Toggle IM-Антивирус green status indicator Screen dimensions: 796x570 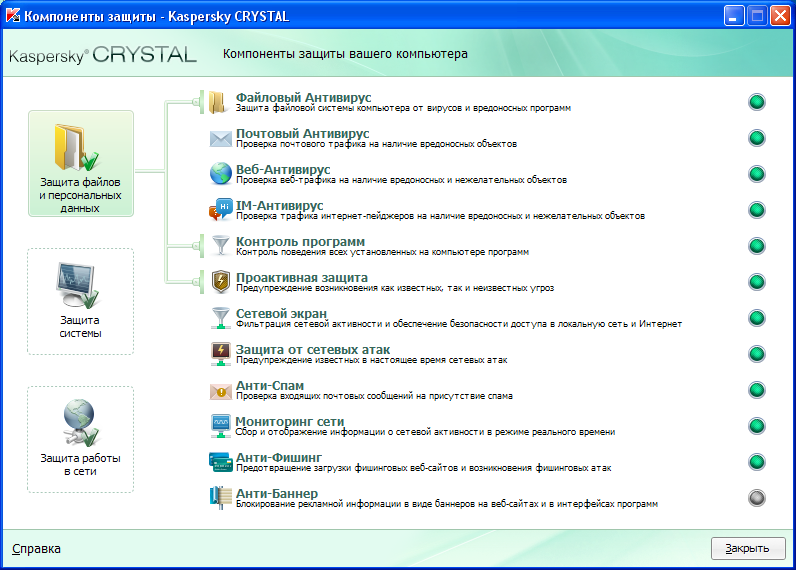756,210
